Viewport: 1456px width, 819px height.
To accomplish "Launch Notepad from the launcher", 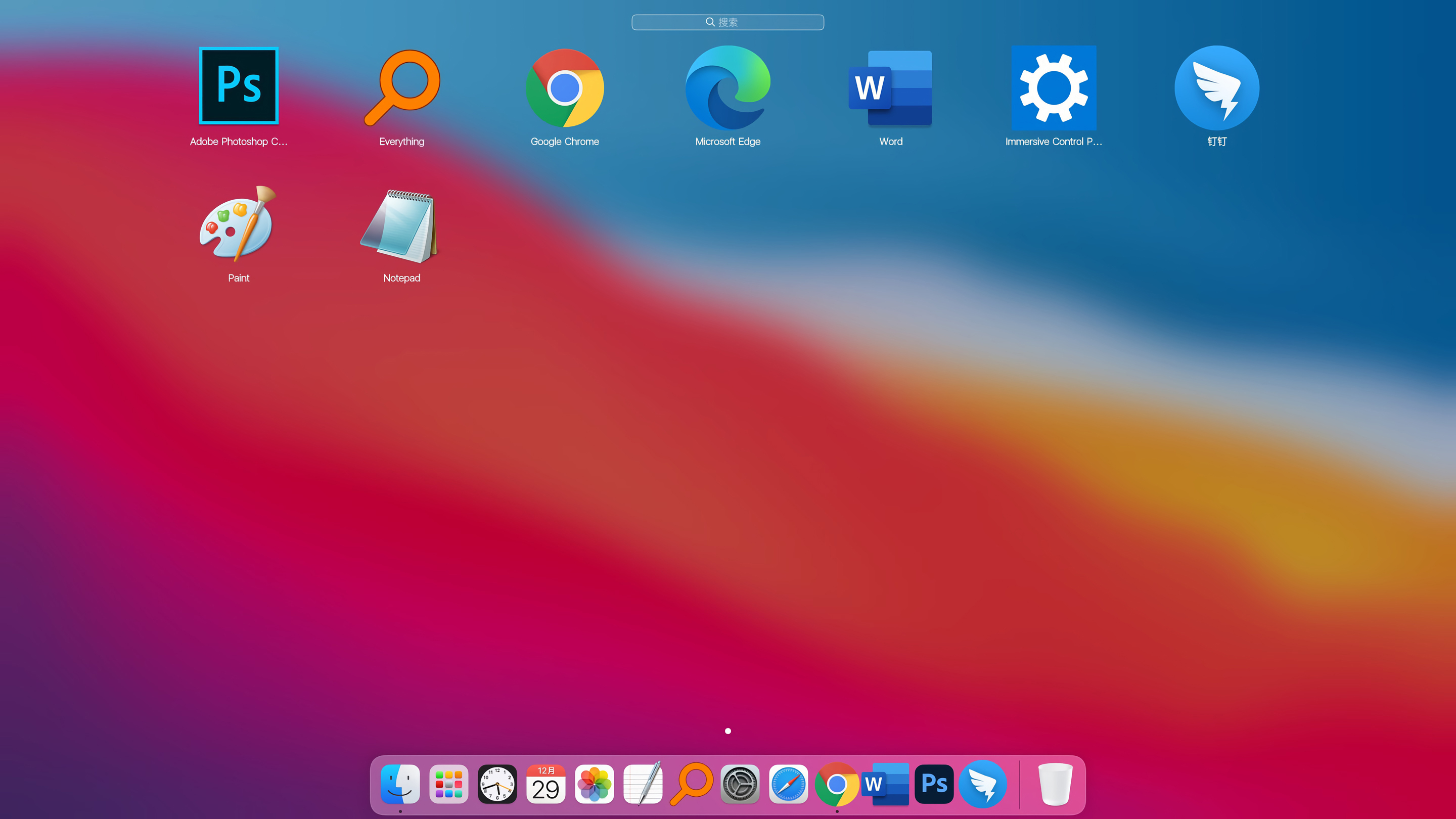I will tap(401, 224).
